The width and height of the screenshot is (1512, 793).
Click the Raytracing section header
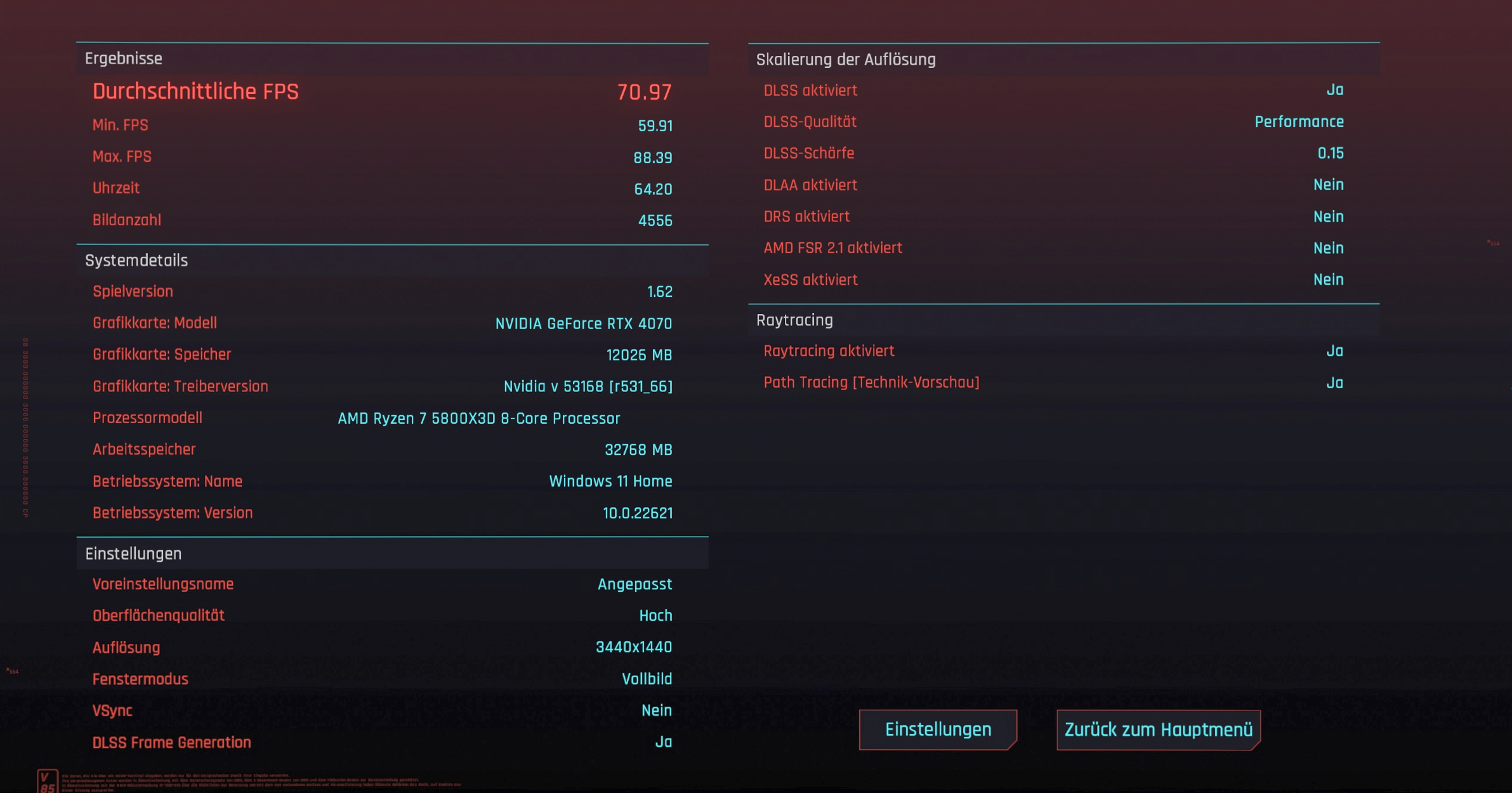794,320
